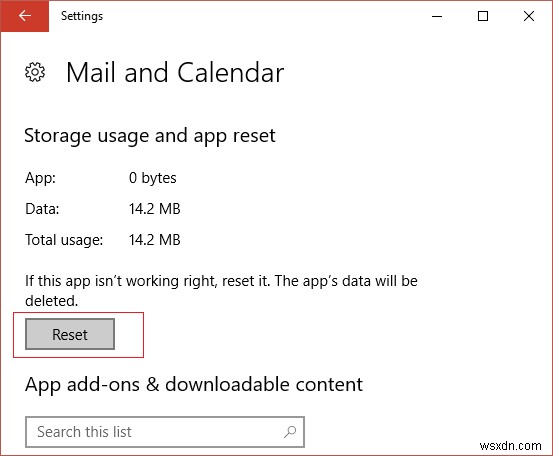Click the 'If this app isn't working right' text
The height and width of the screenshot is (456, 553).
pyautogui.click(x=221, y=291)
